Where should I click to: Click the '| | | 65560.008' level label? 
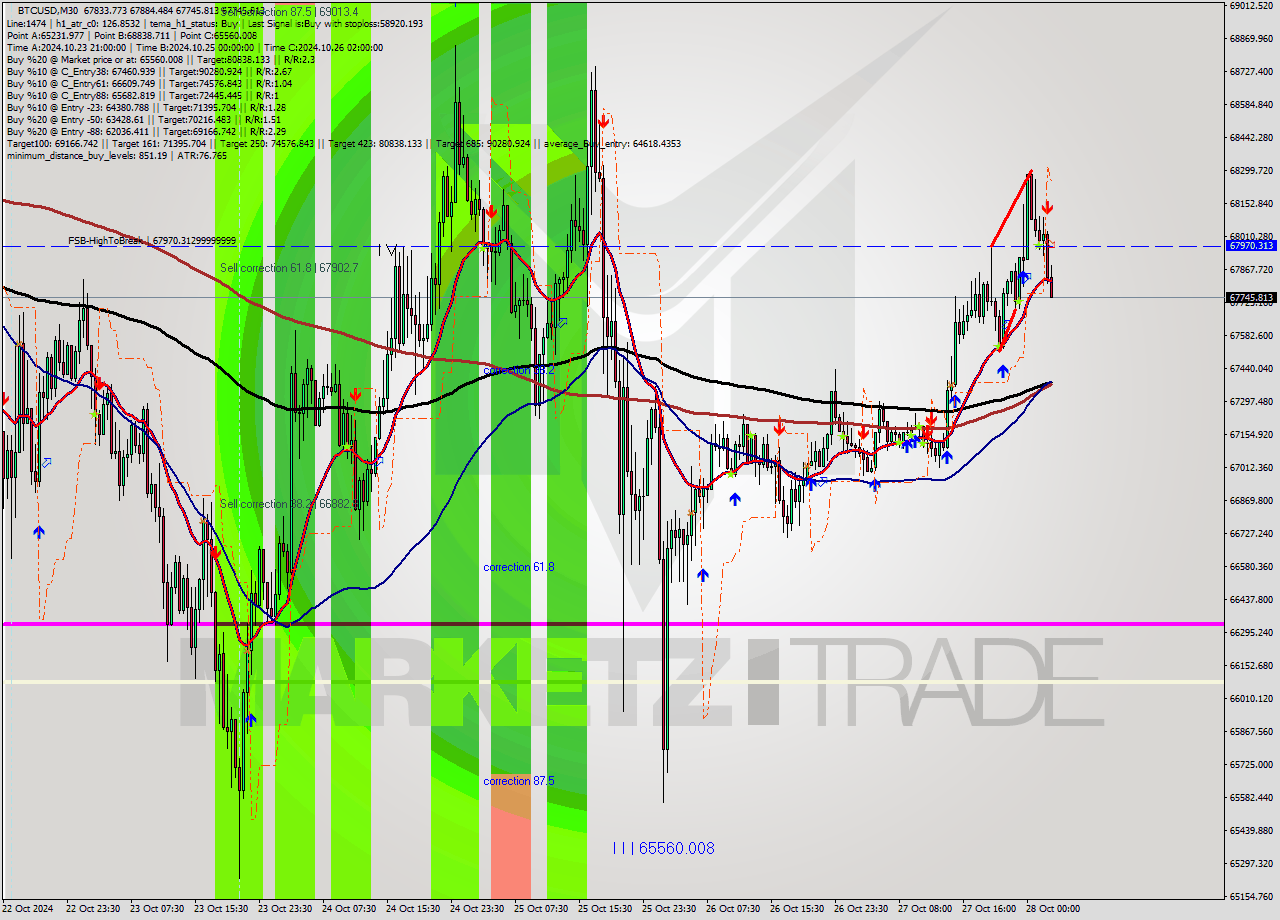click(663, 848)
